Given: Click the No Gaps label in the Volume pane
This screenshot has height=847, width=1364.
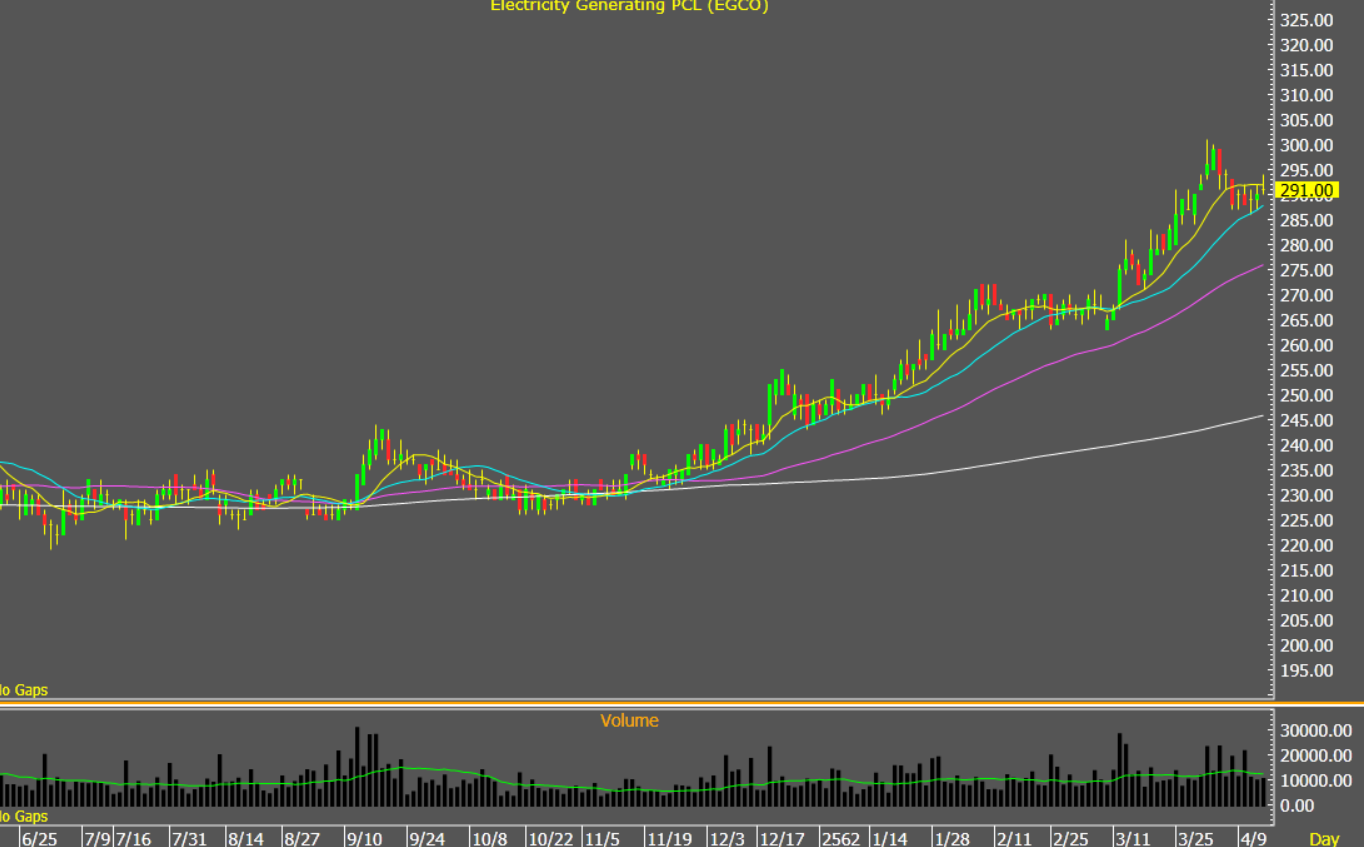Looking at the screenshot, I should coord(23,817).
